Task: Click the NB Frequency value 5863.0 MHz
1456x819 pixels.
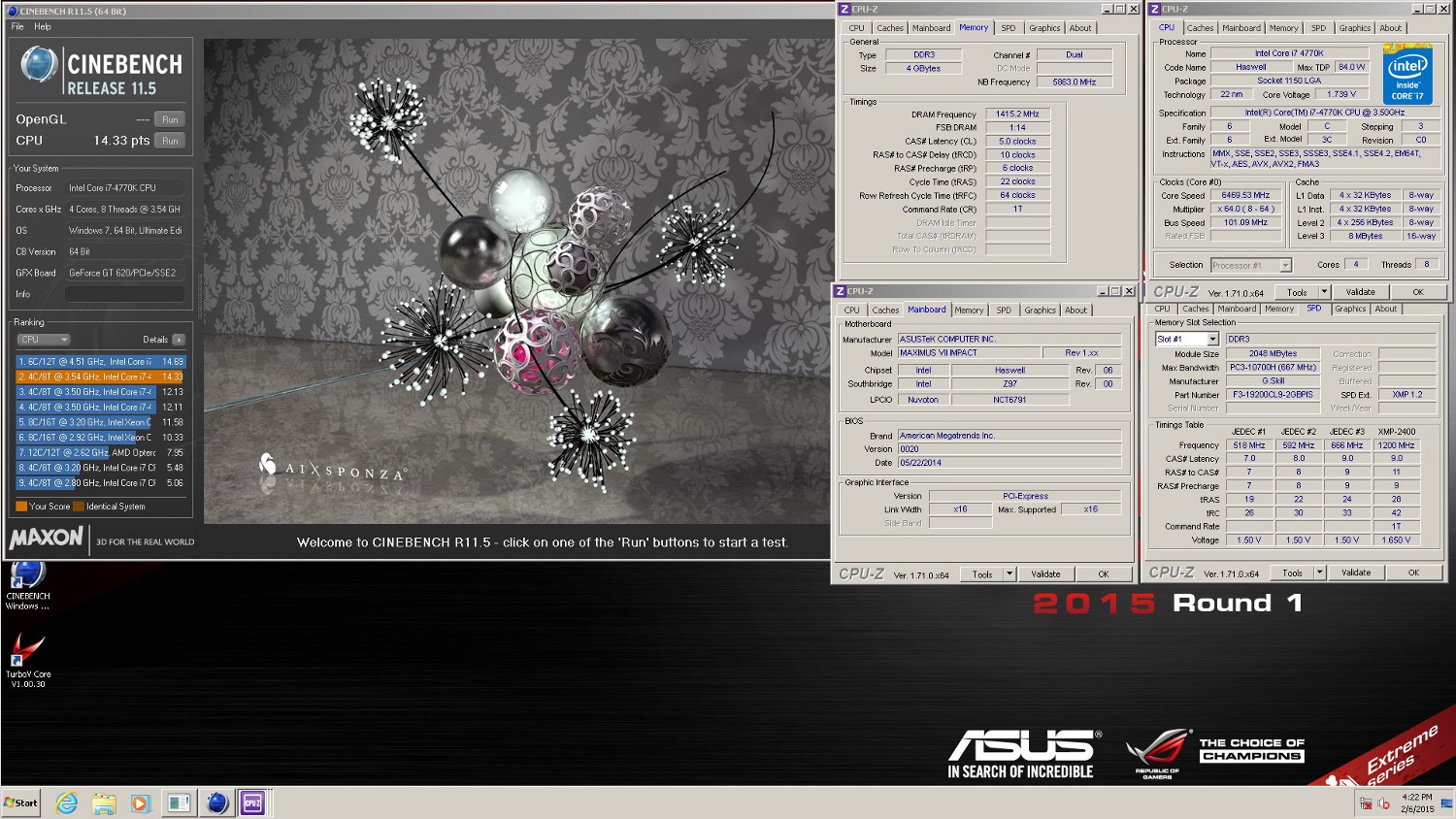Action: click(x=1075, y=82)
